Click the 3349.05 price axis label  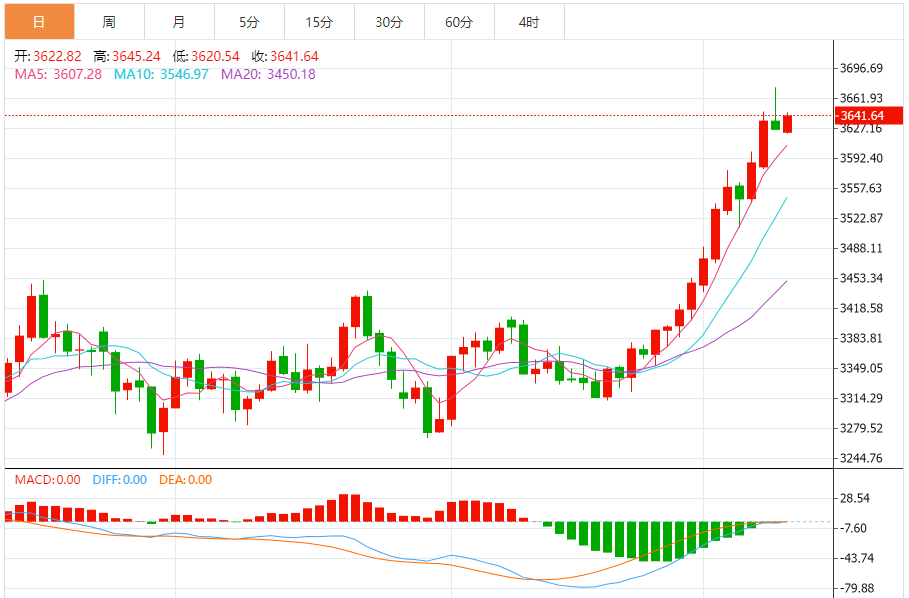[x=861, y=368]
